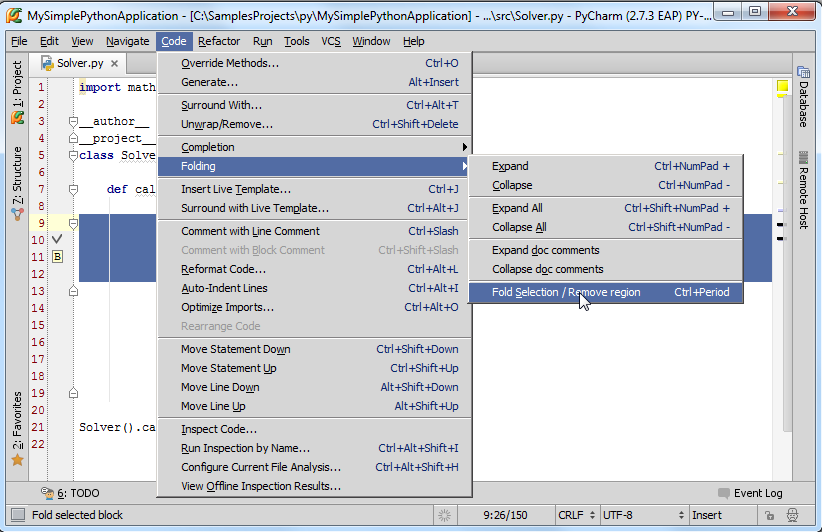Viewport: 822px width, 532px height.
Task: Click the yellow analysis status indicator
Action: point(782,86)
